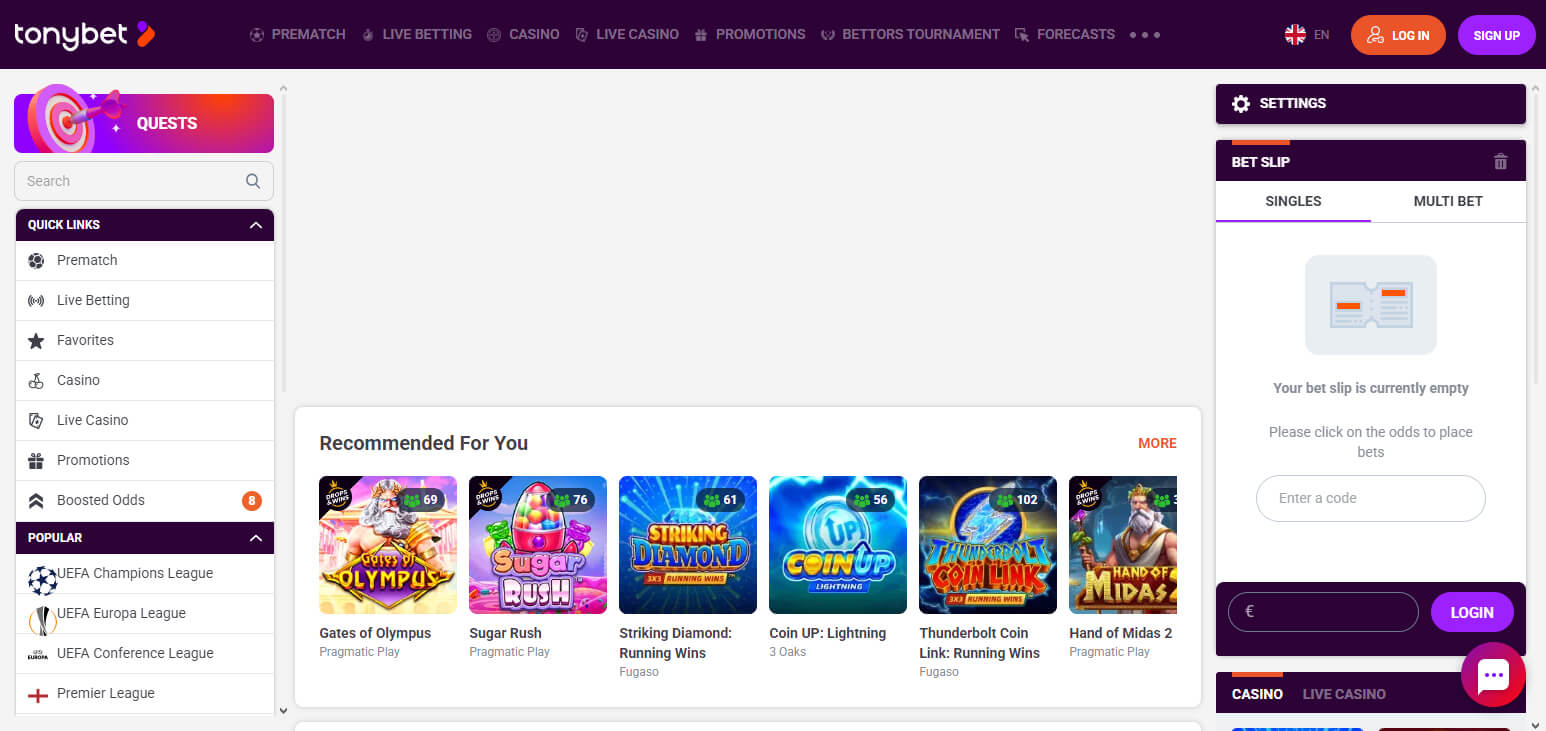This screenshot has width=1546, height=731.
Task: Open the Quests banner
Action: (144, 123)
